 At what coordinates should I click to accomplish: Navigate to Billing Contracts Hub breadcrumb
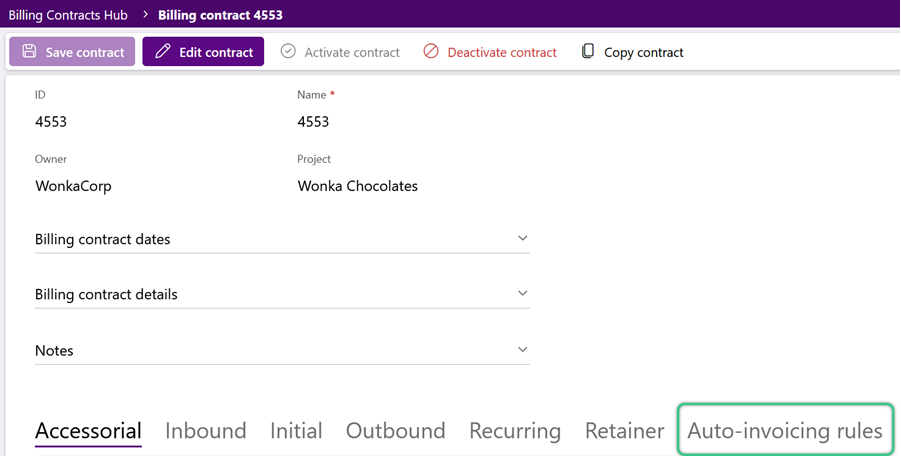click(68, 15)
